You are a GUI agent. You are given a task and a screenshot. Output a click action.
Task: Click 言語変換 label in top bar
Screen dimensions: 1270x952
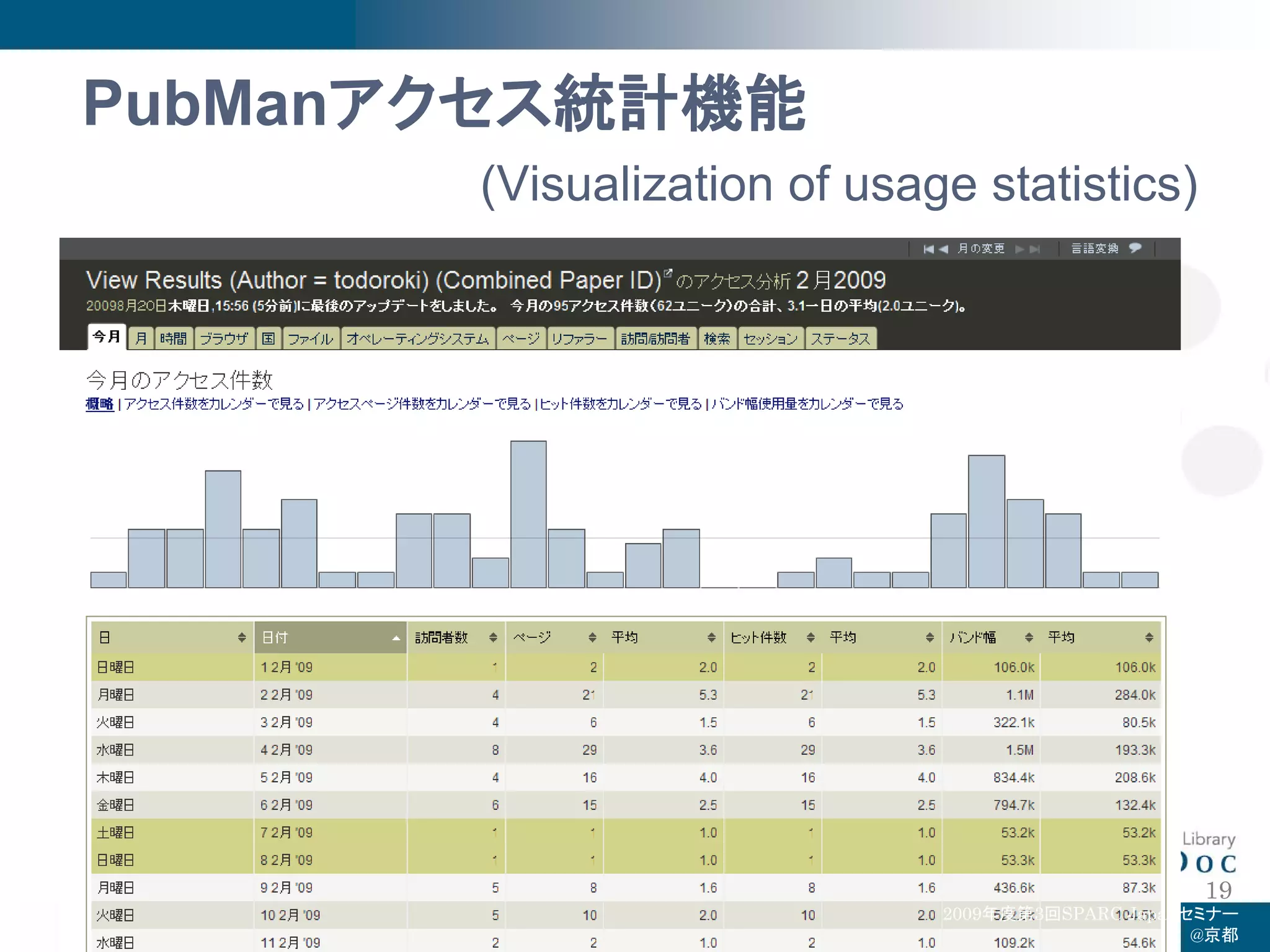point(1095,249)
